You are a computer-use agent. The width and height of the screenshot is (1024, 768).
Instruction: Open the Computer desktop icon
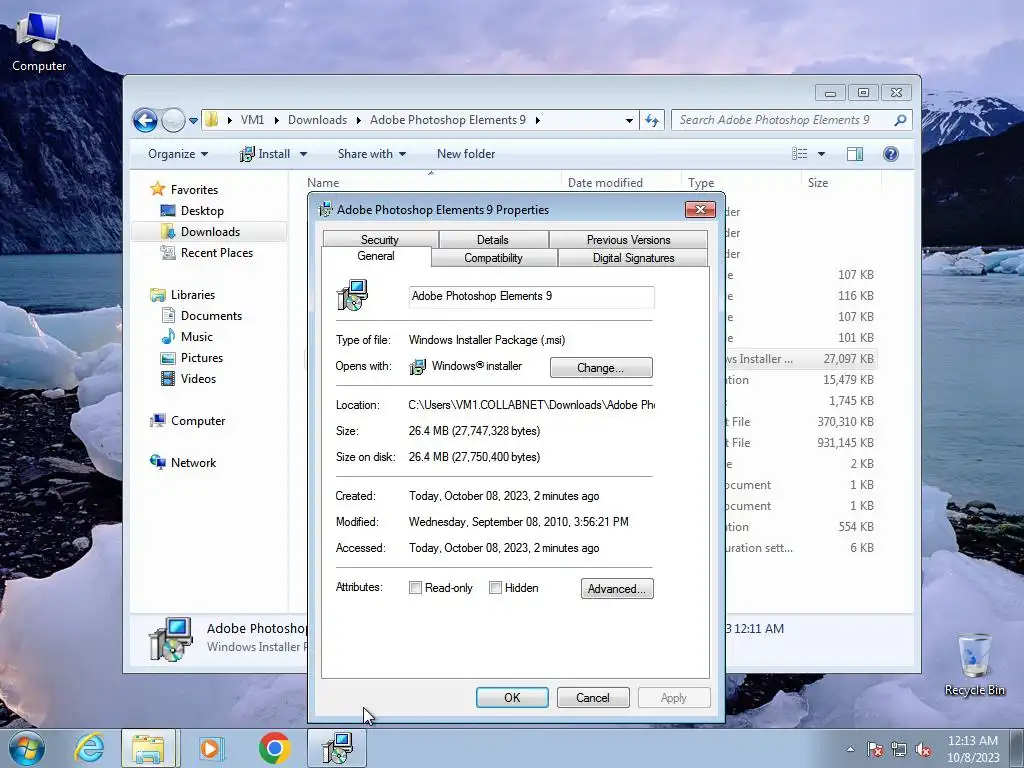pyautogui.click(x=39, y=42)
